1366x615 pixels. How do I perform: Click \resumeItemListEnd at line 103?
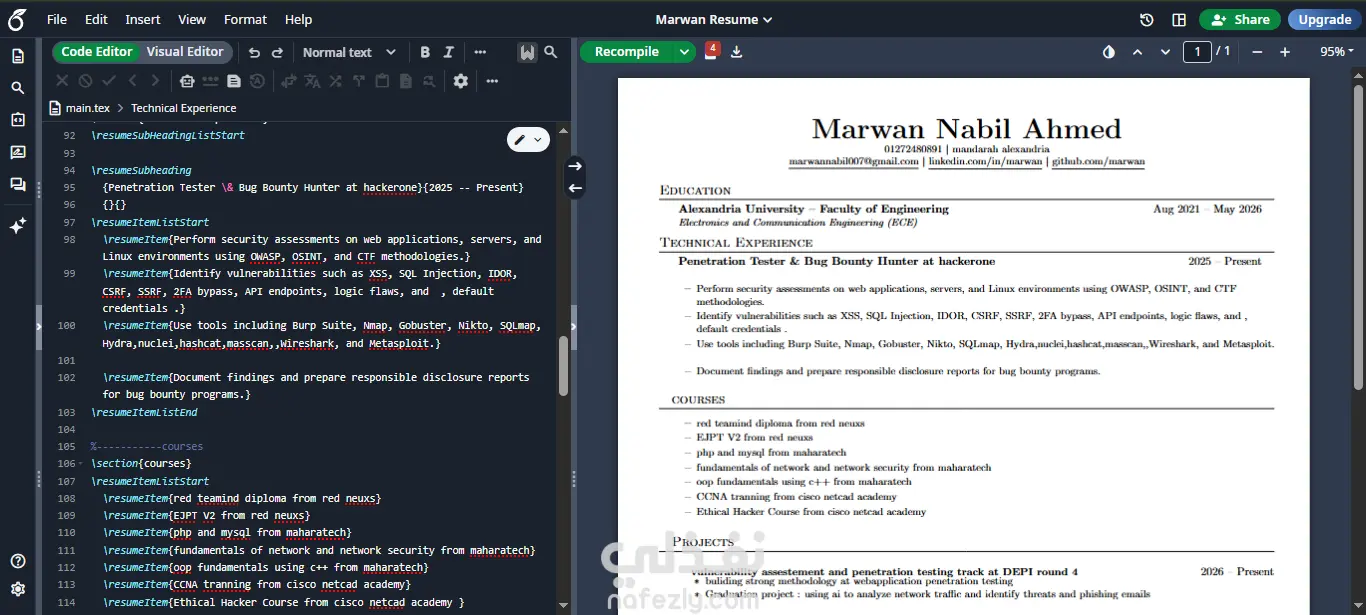tap(144, 412)
